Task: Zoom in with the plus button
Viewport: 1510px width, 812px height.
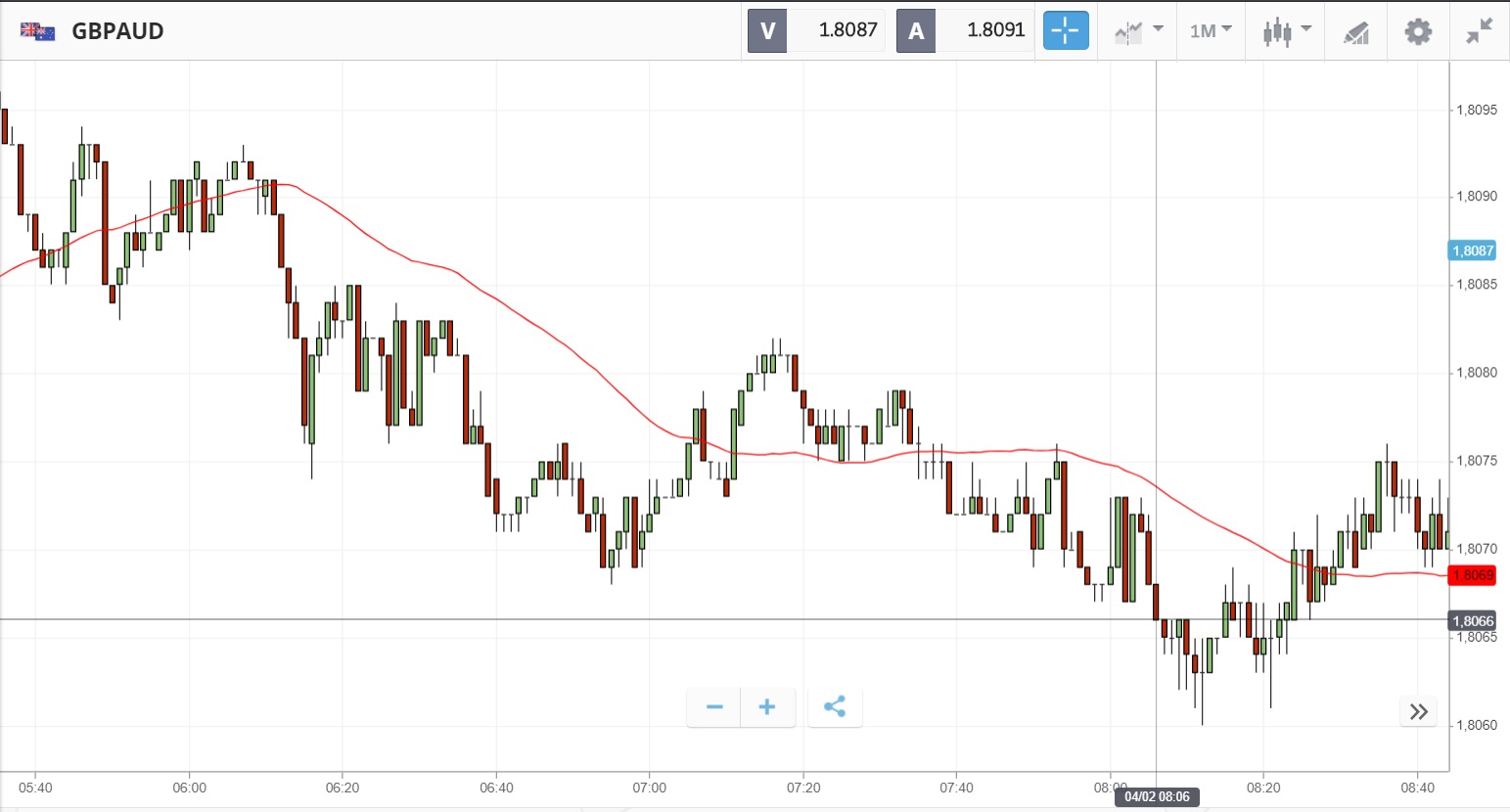Action: 767,707
